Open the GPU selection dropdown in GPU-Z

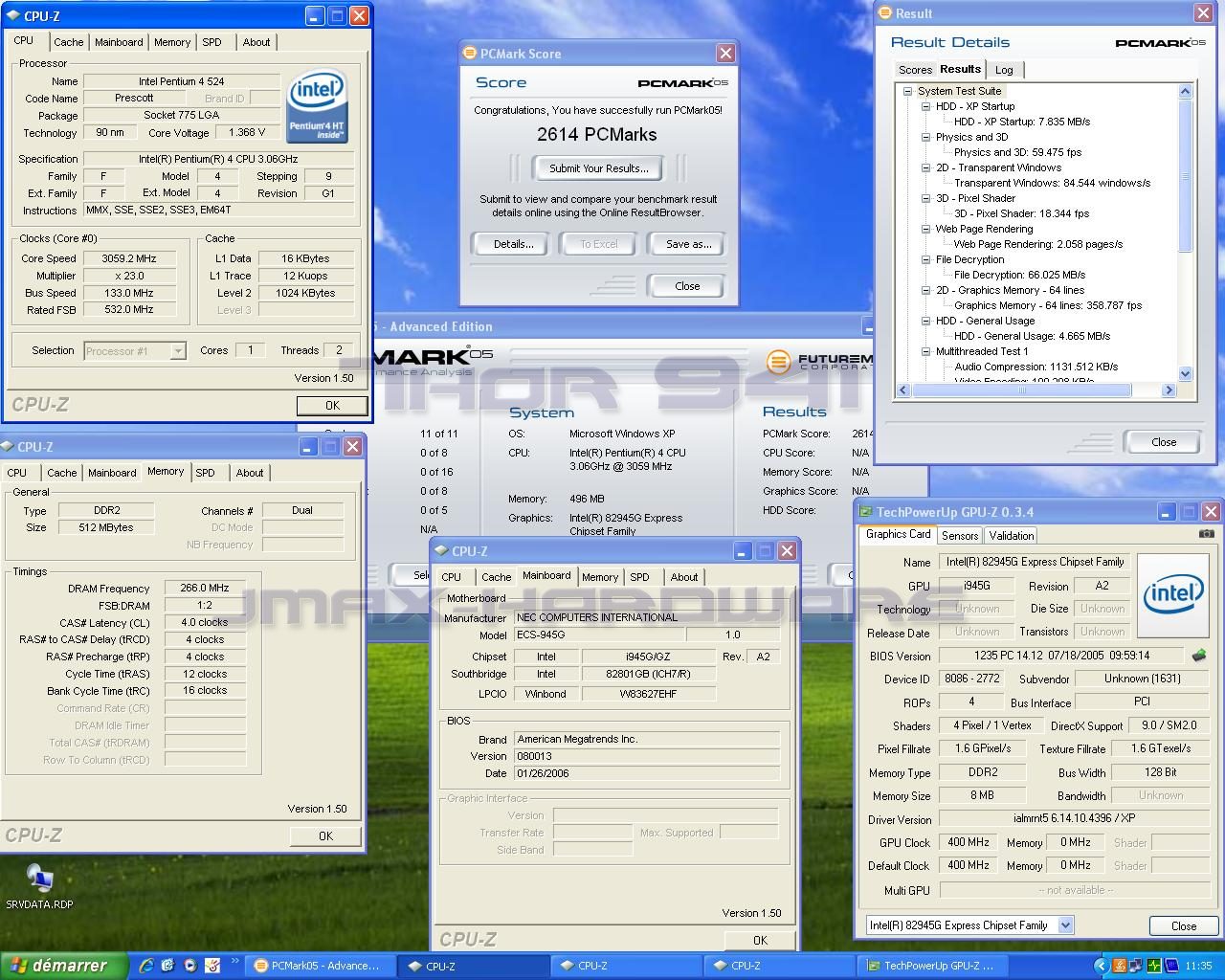click(1065, 925)
